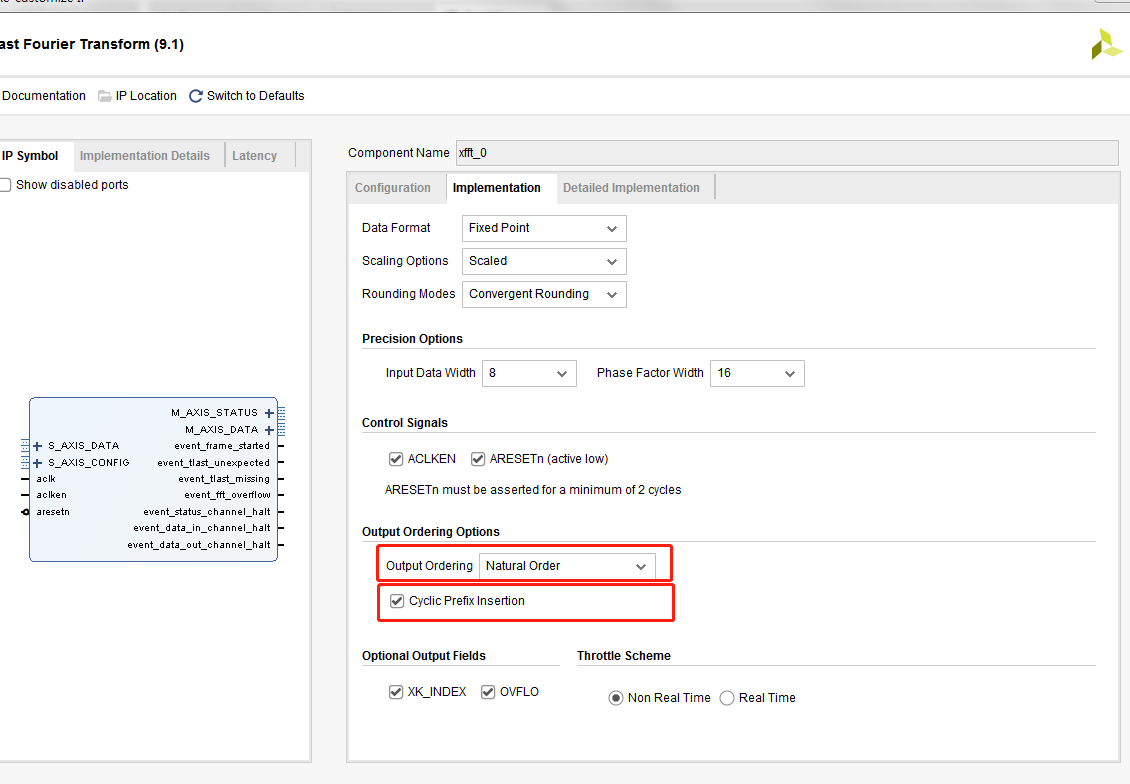Screen dimensions: 1130x784
Task: Click the Component Name field
Action: [787, 153]
